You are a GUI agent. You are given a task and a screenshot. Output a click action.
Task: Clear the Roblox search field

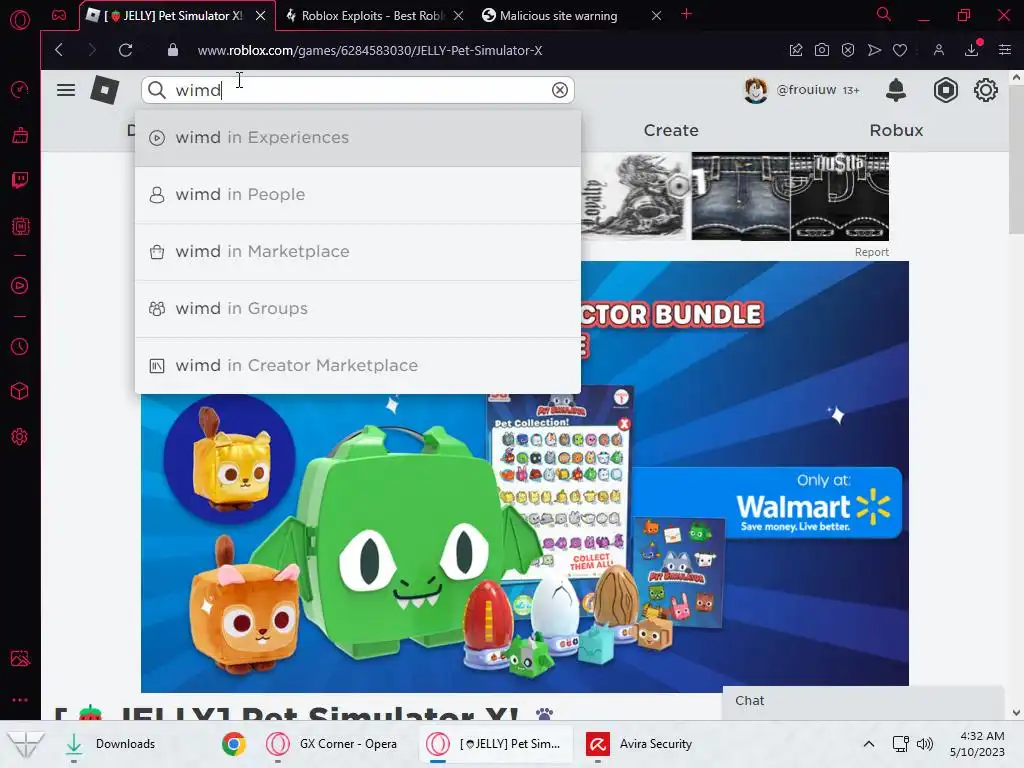pyautogui.click(x=560, y=90)
